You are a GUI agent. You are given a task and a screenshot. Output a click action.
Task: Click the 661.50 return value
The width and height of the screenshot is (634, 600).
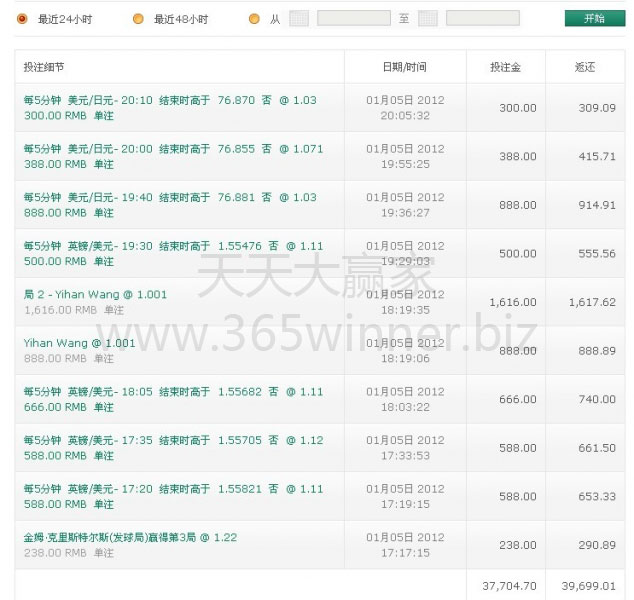point(597,448)
